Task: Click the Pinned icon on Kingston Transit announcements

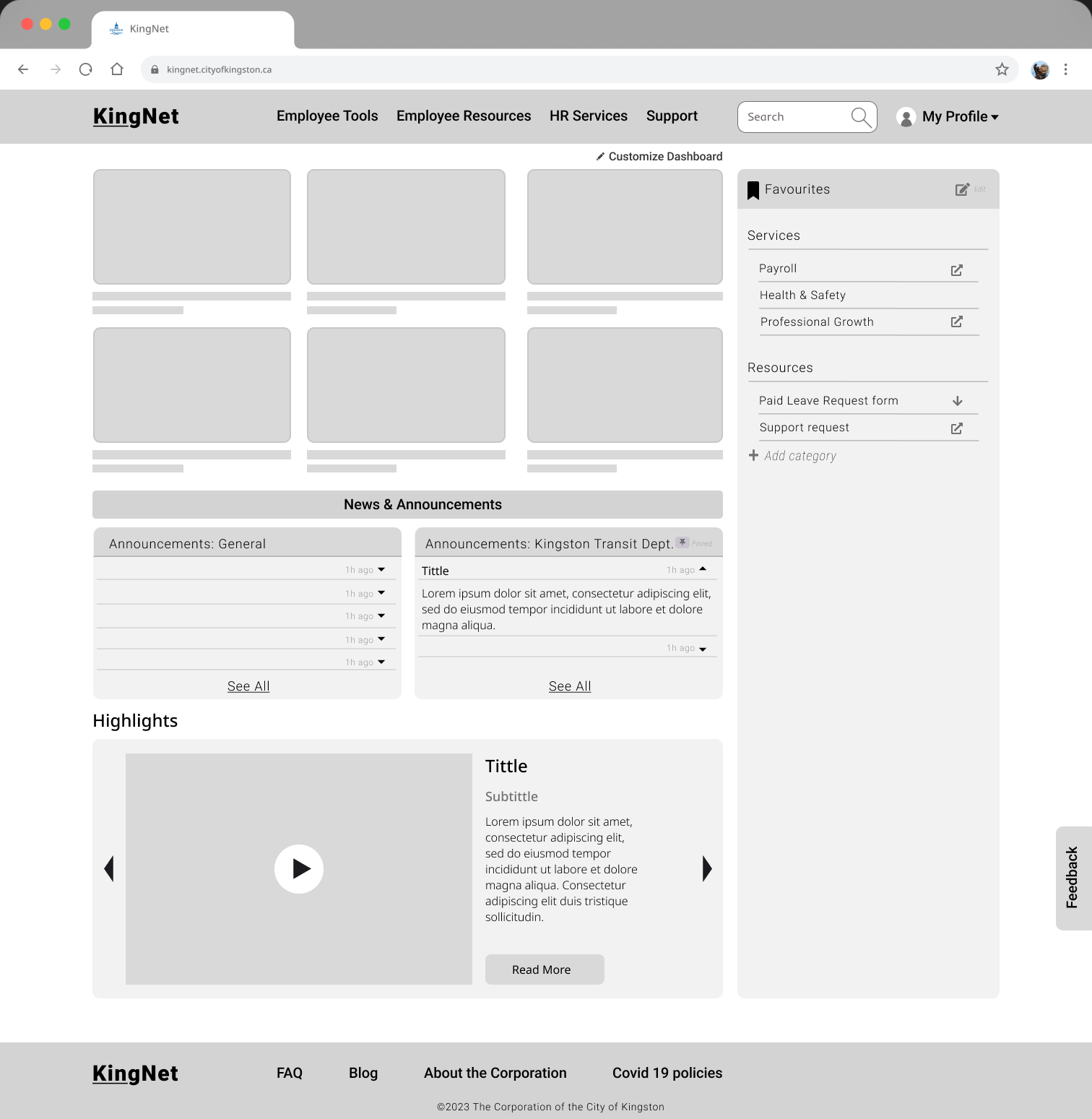Action: point(682,542)
